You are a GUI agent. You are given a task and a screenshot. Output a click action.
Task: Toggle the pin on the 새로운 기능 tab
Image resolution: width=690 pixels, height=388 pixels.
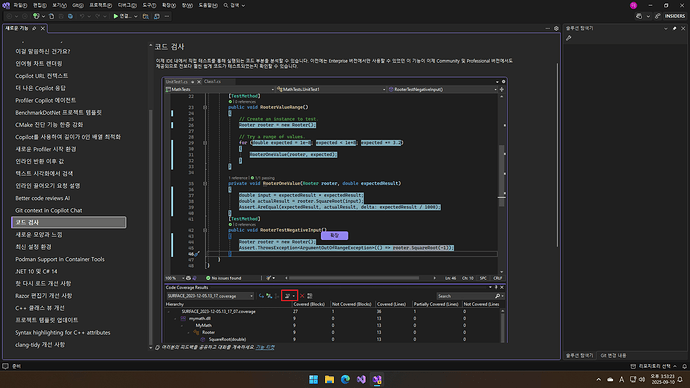point(34,28)
